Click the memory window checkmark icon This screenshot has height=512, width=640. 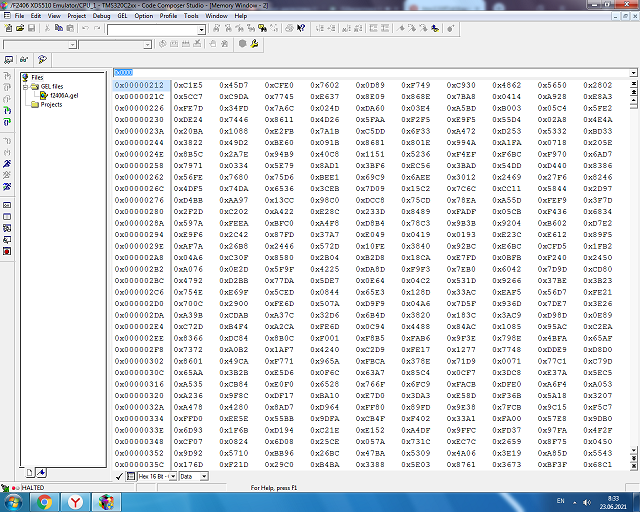point(119,476)
